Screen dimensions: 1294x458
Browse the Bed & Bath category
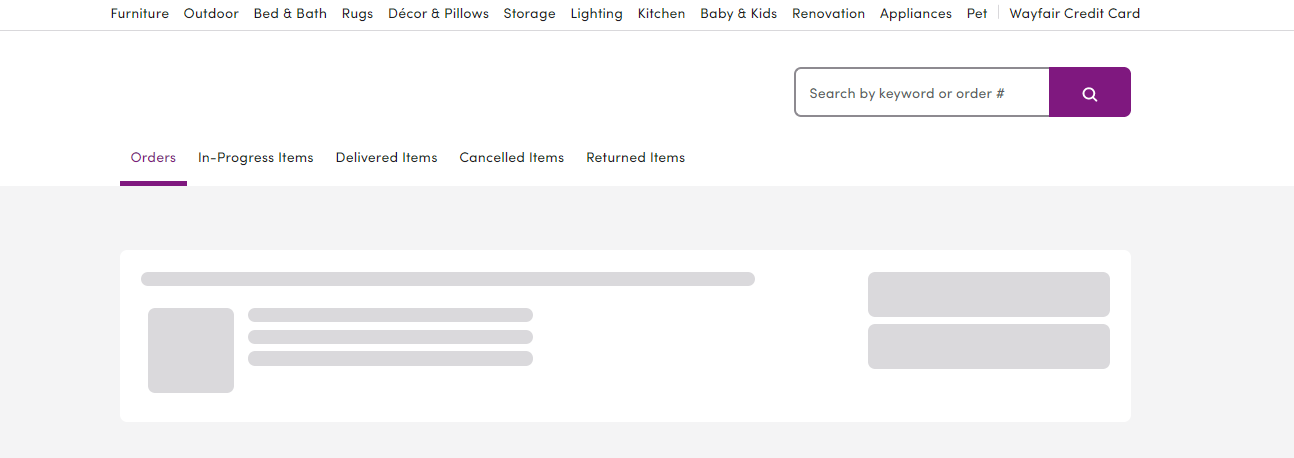coord(290,14)
